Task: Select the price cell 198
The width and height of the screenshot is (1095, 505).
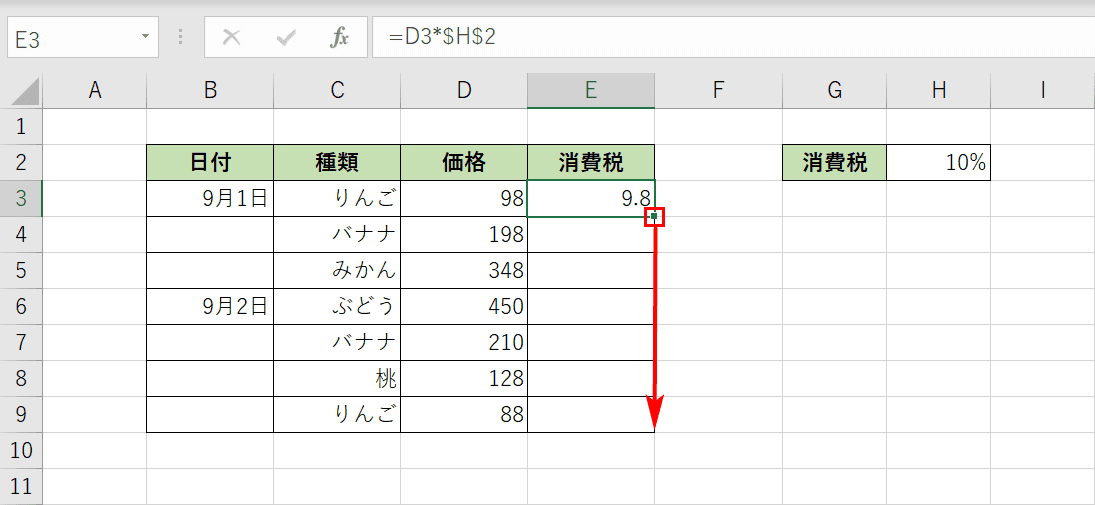Action: (x=464, y=235)
